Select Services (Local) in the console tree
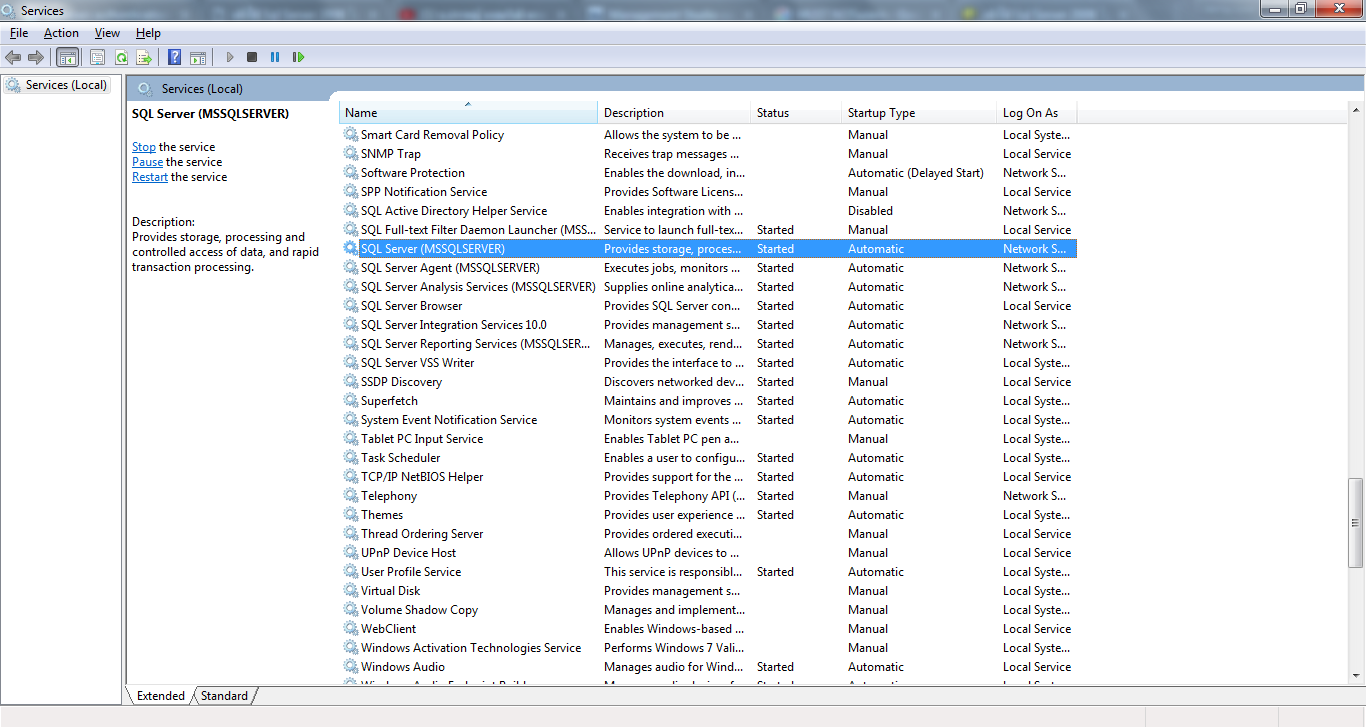Image resolution: width=1366 pixels, height=728 pixels. click(x=66, y=85)
